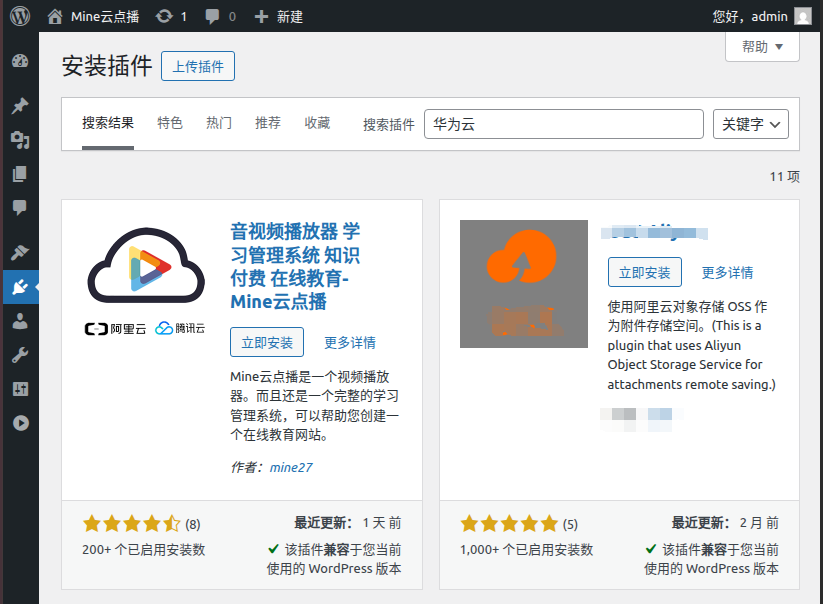Open author link mine27

[x=291, y=467]
